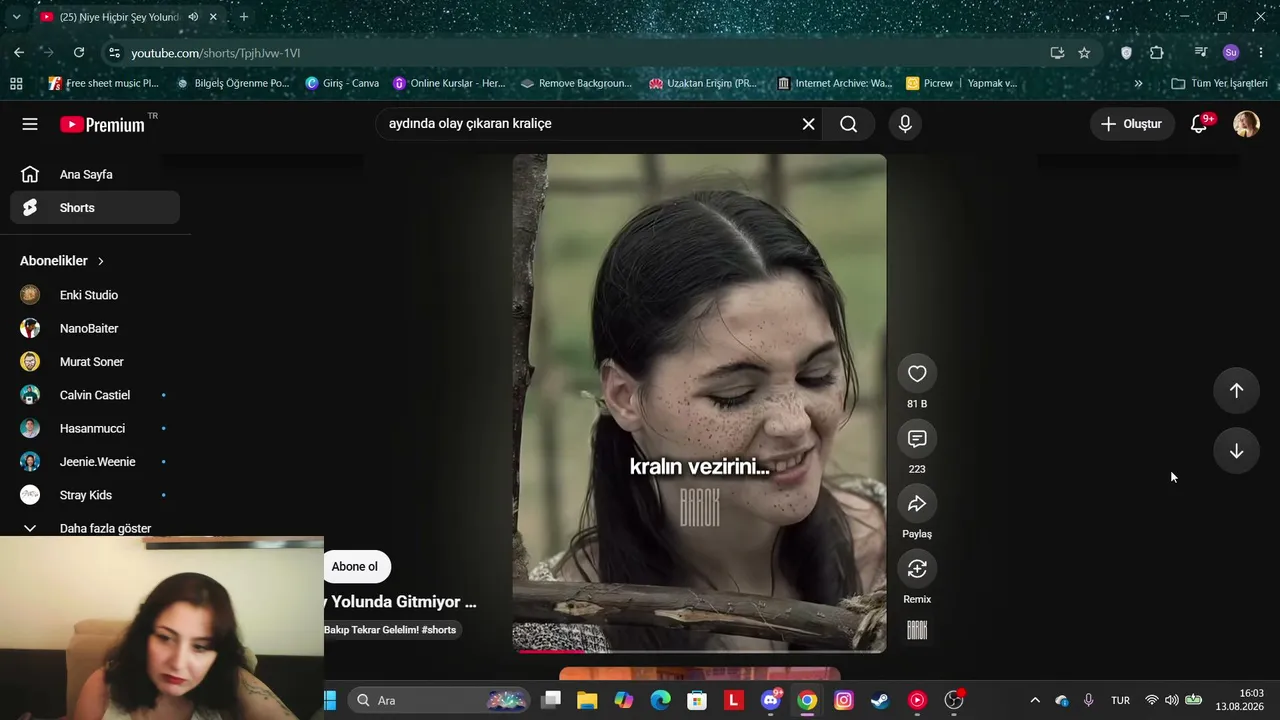The width and height of the screenshot is (1280, 720).
Task: Open Chrome's three-dot menu
Action: coord(1261,53)
